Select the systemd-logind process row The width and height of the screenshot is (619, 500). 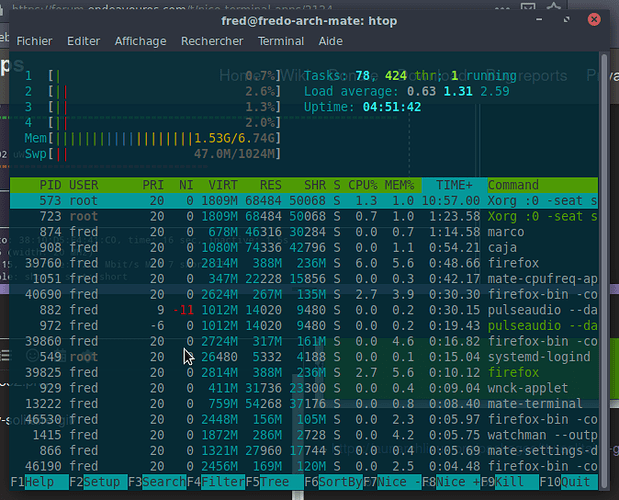point(304,357)
